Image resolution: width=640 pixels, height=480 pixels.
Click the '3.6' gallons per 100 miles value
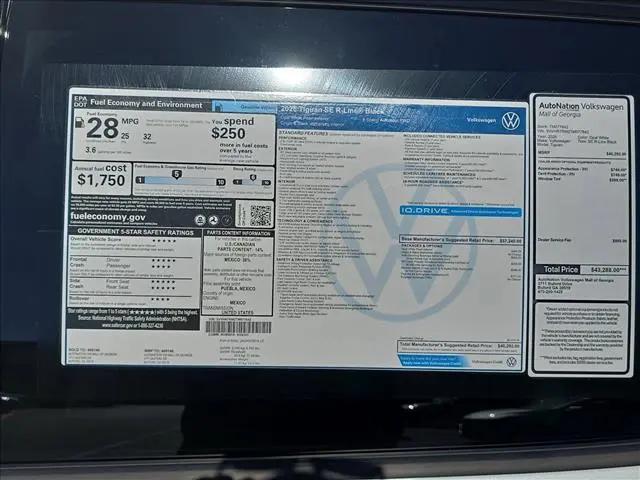91,150
